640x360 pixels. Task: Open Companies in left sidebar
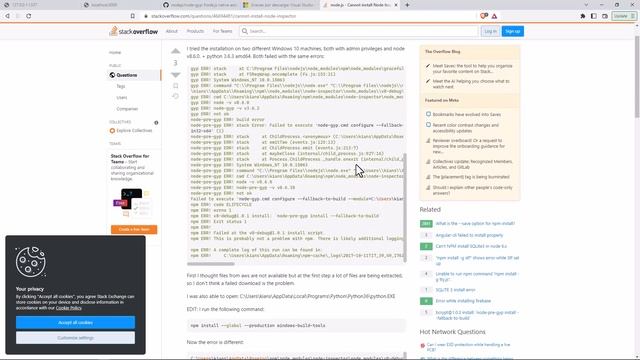click(127, 109)
